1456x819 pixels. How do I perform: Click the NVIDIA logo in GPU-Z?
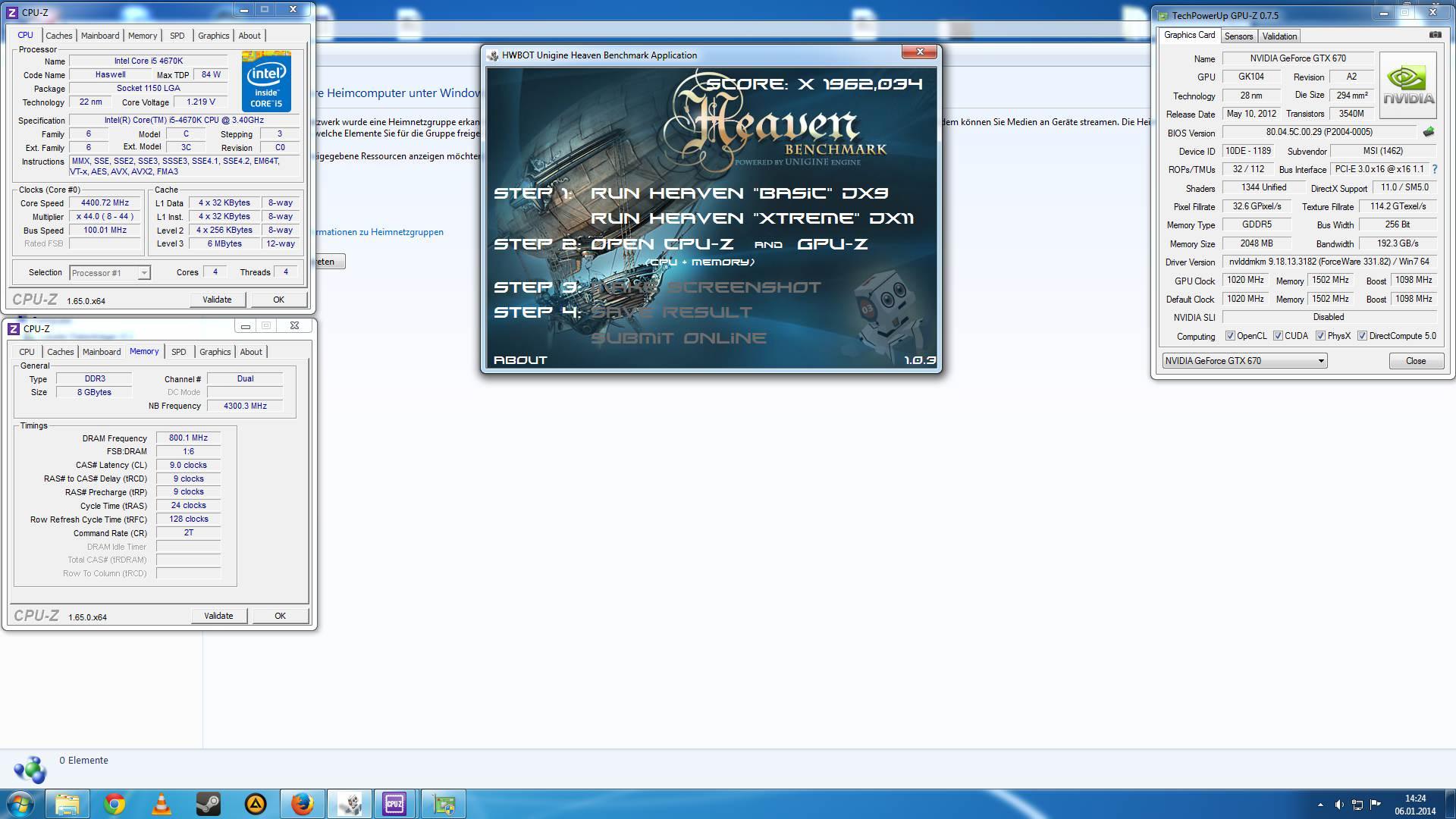pyautogui.click(x=1408, y=86)
